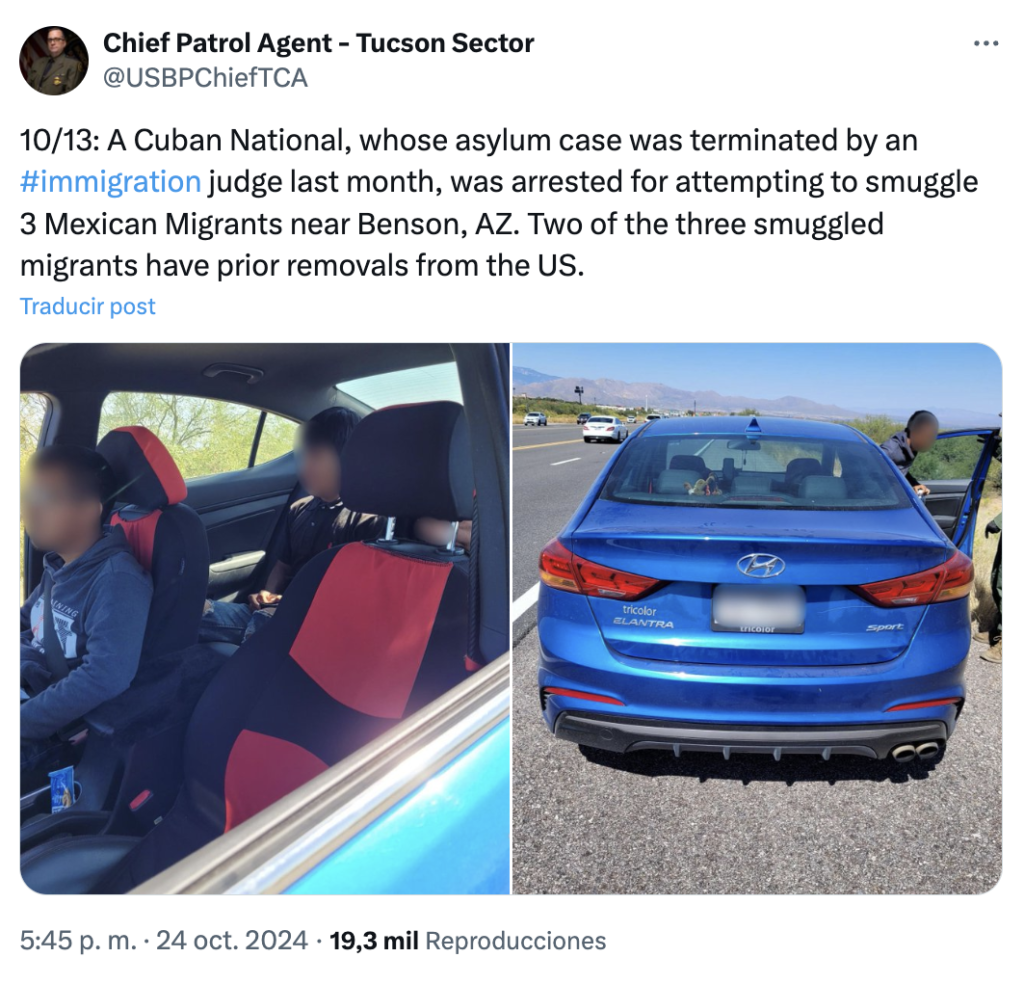
Task: Click the Reproducciones label
Action: coord(516,941)
